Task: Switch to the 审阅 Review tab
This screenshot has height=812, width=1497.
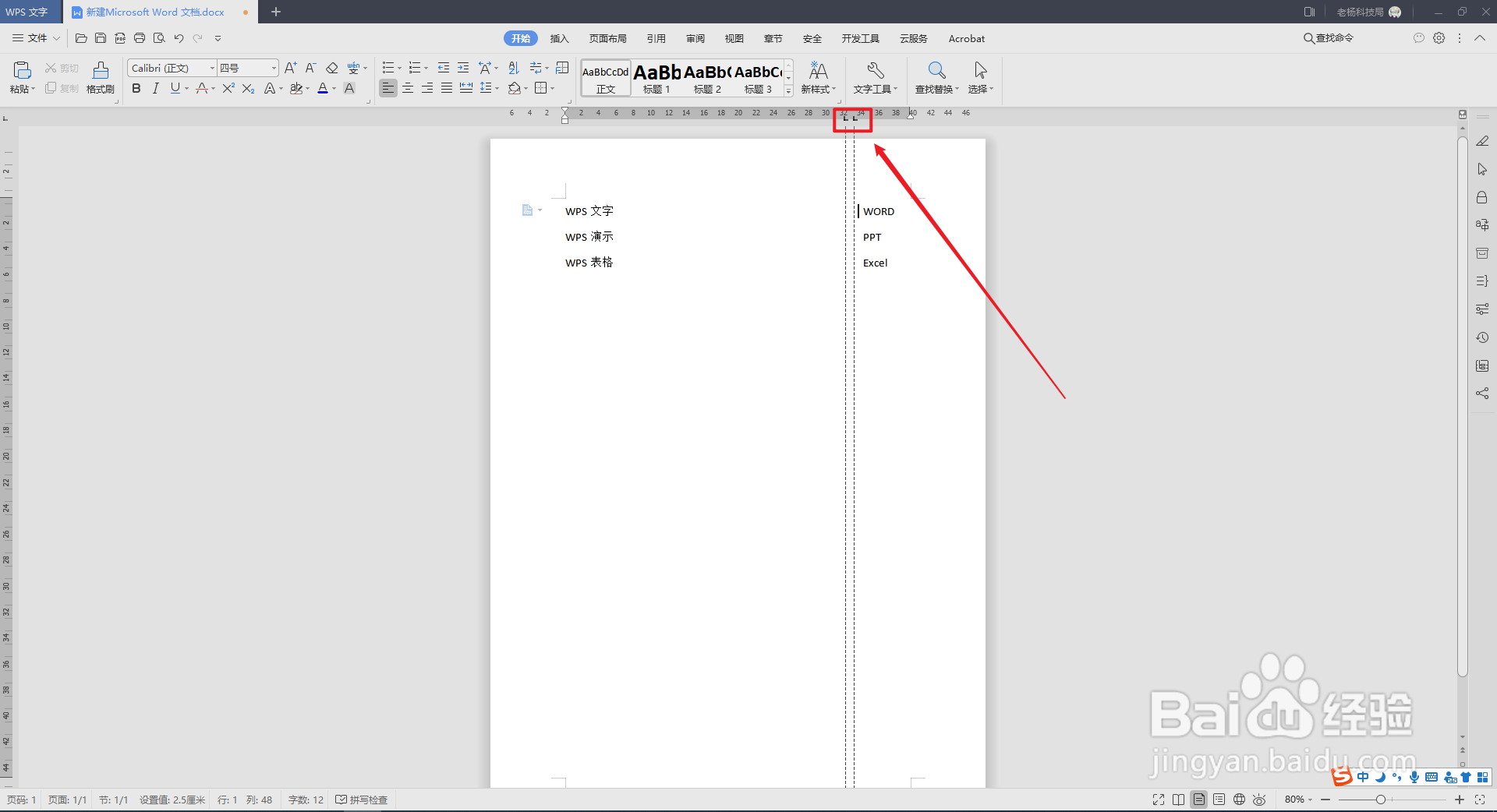Action: (695, 38)
